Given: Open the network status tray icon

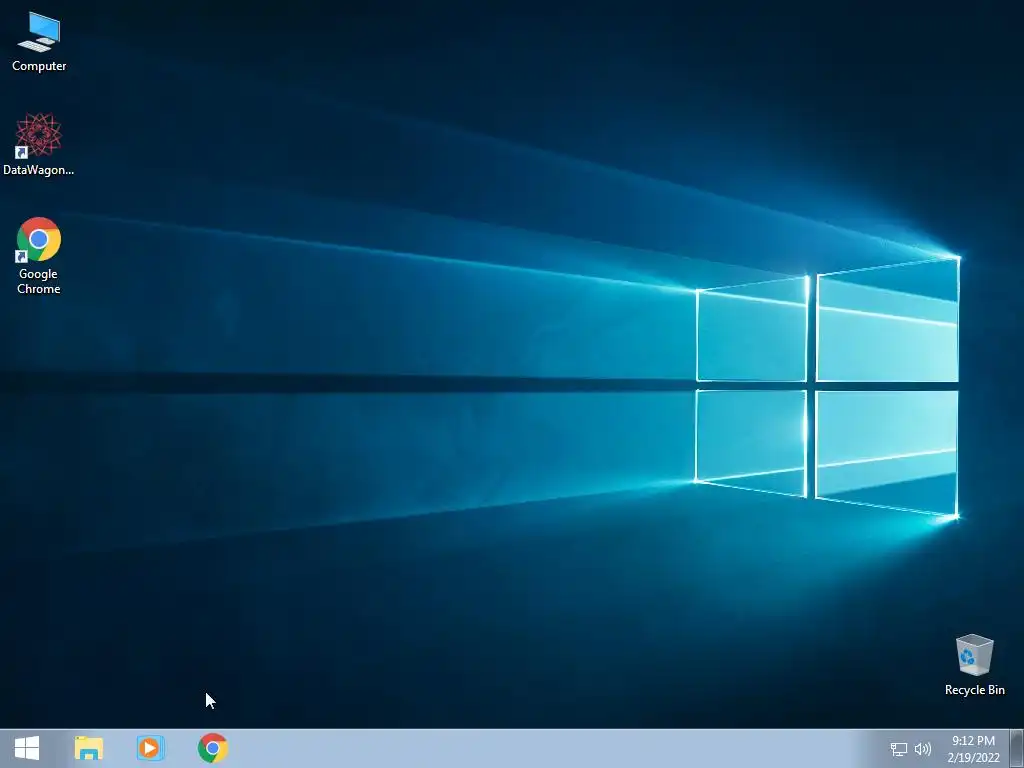Looking at the screenshot, I should (x=899, y=749).
